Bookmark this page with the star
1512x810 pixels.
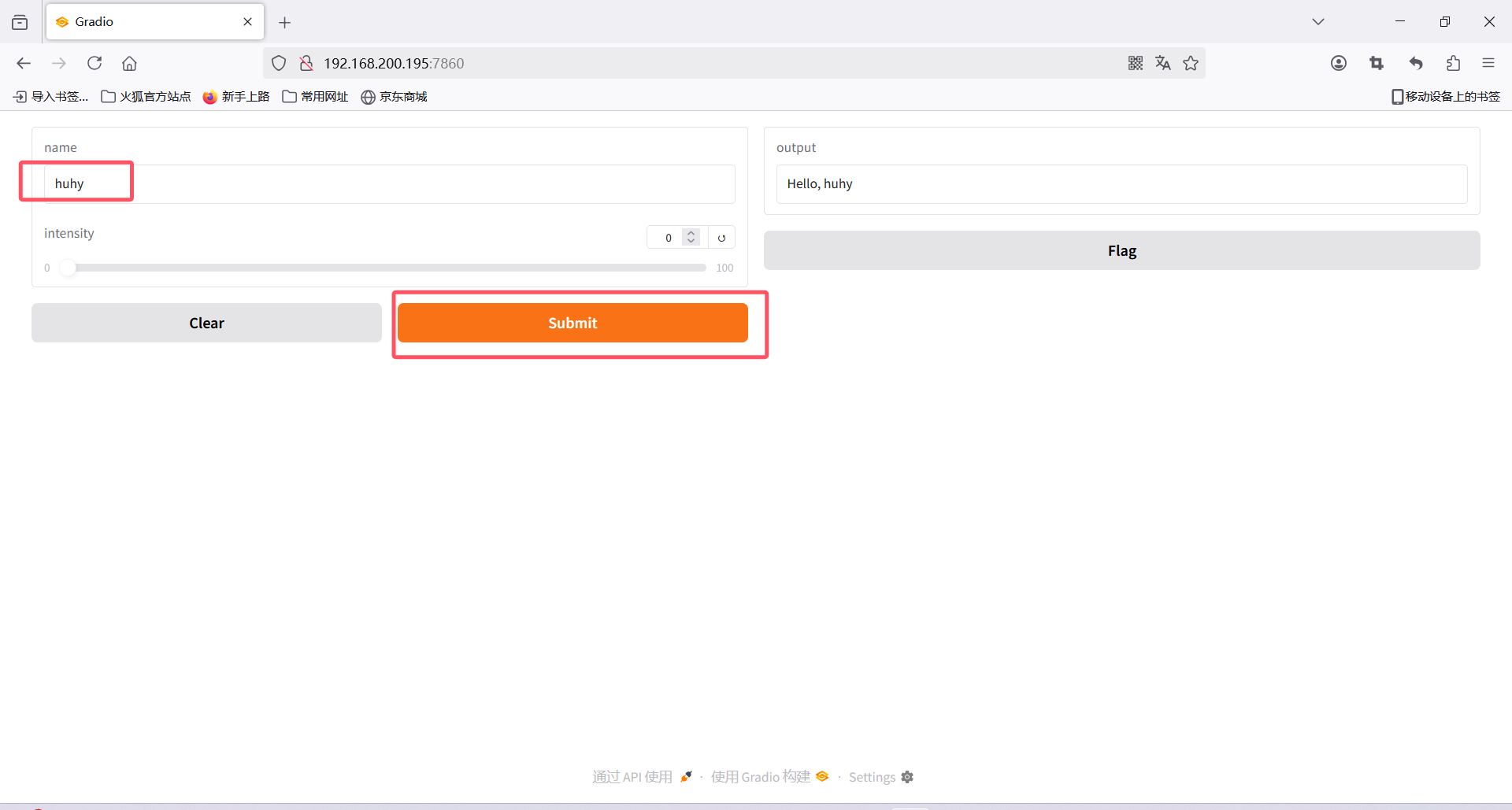click(x=1191, y=63)
